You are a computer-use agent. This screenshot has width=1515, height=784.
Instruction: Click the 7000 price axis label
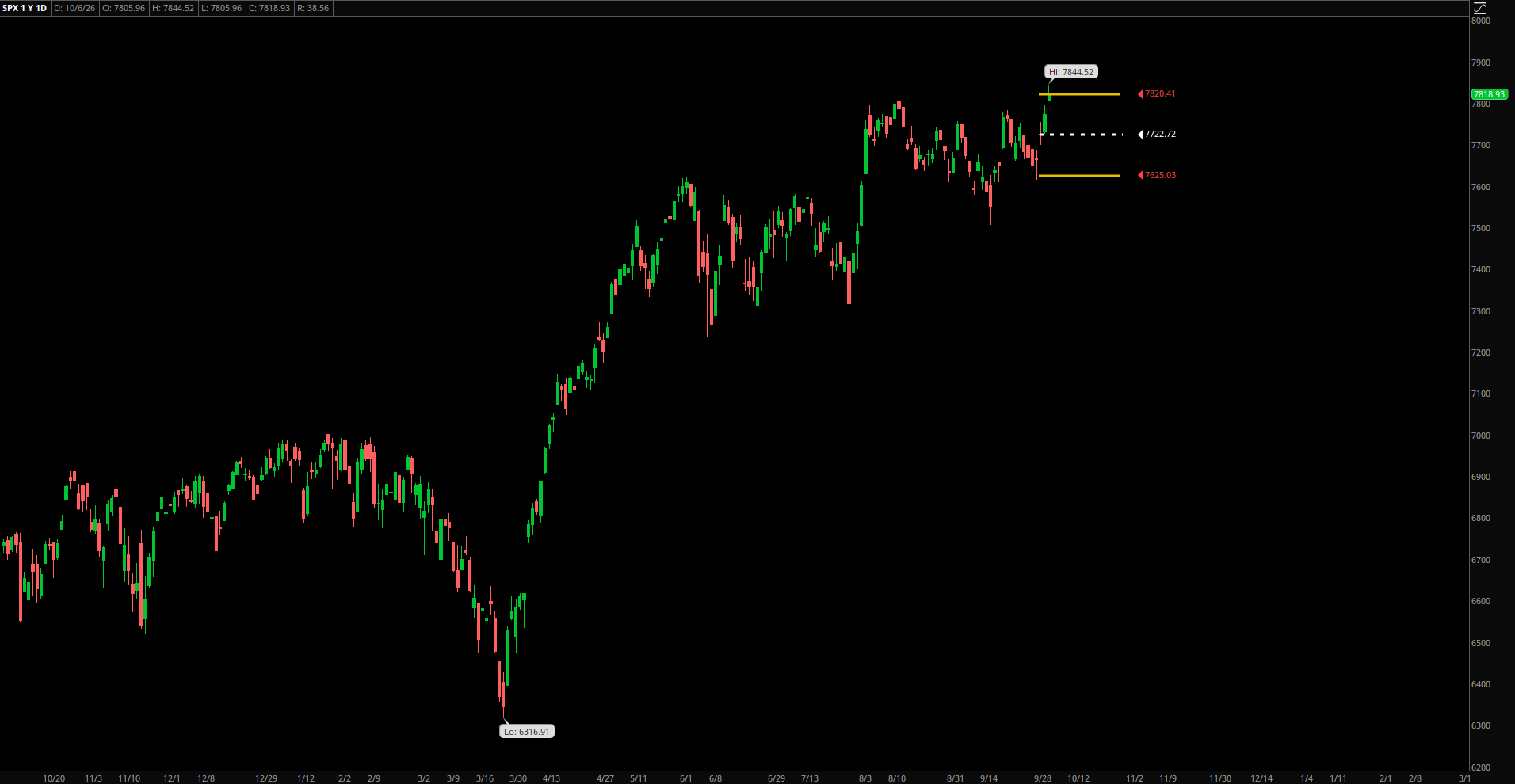[x=1481, y=436]
